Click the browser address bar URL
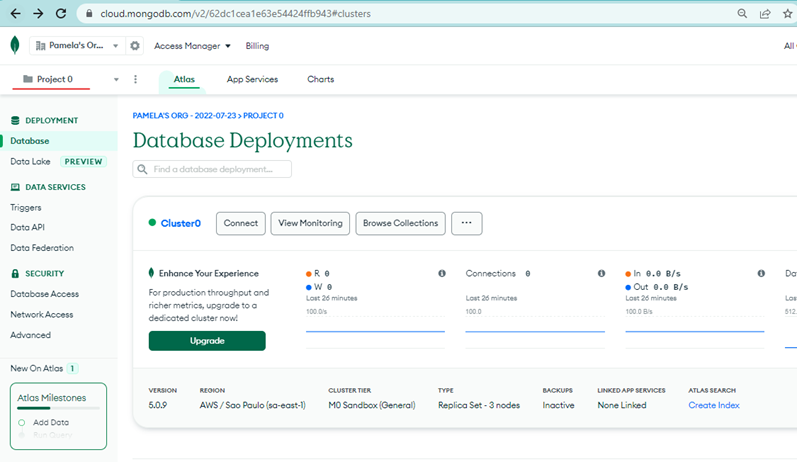Image resolution: width=797 pixels, height=462 pixels. click(235, 14)
